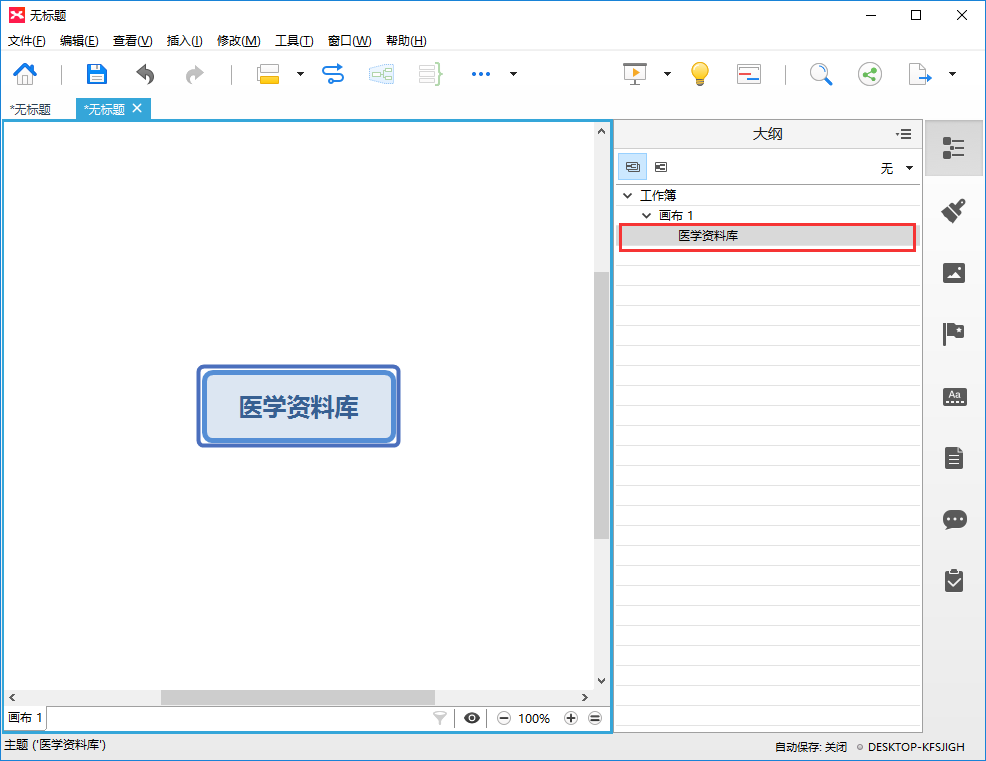986x761 pixels.
Task: Collapse the 画布 1 tree node
Action: [x=646, y=216]
